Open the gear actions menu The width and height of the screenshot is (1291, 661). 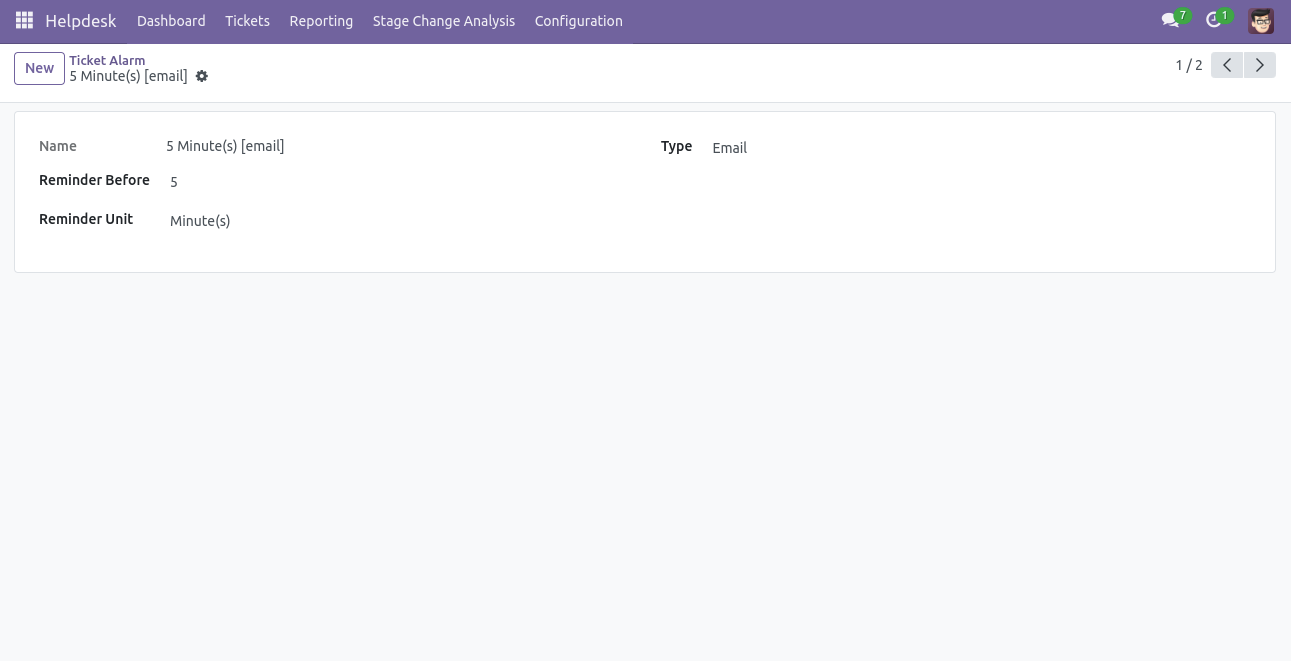(x=202, y=76)
